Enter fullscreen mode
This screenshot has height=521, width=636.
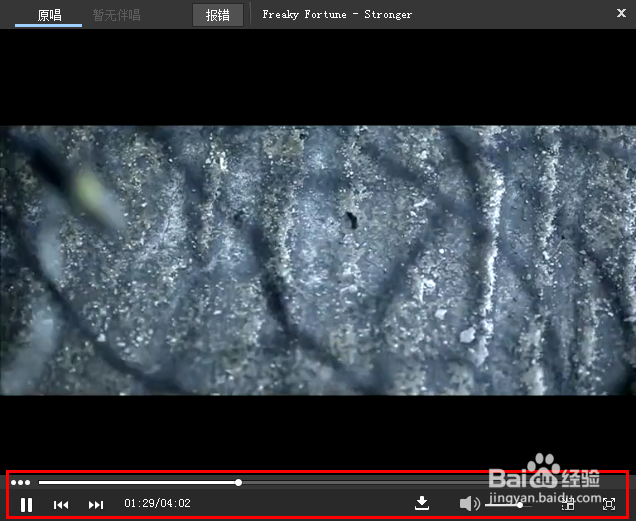pos(609,504)
